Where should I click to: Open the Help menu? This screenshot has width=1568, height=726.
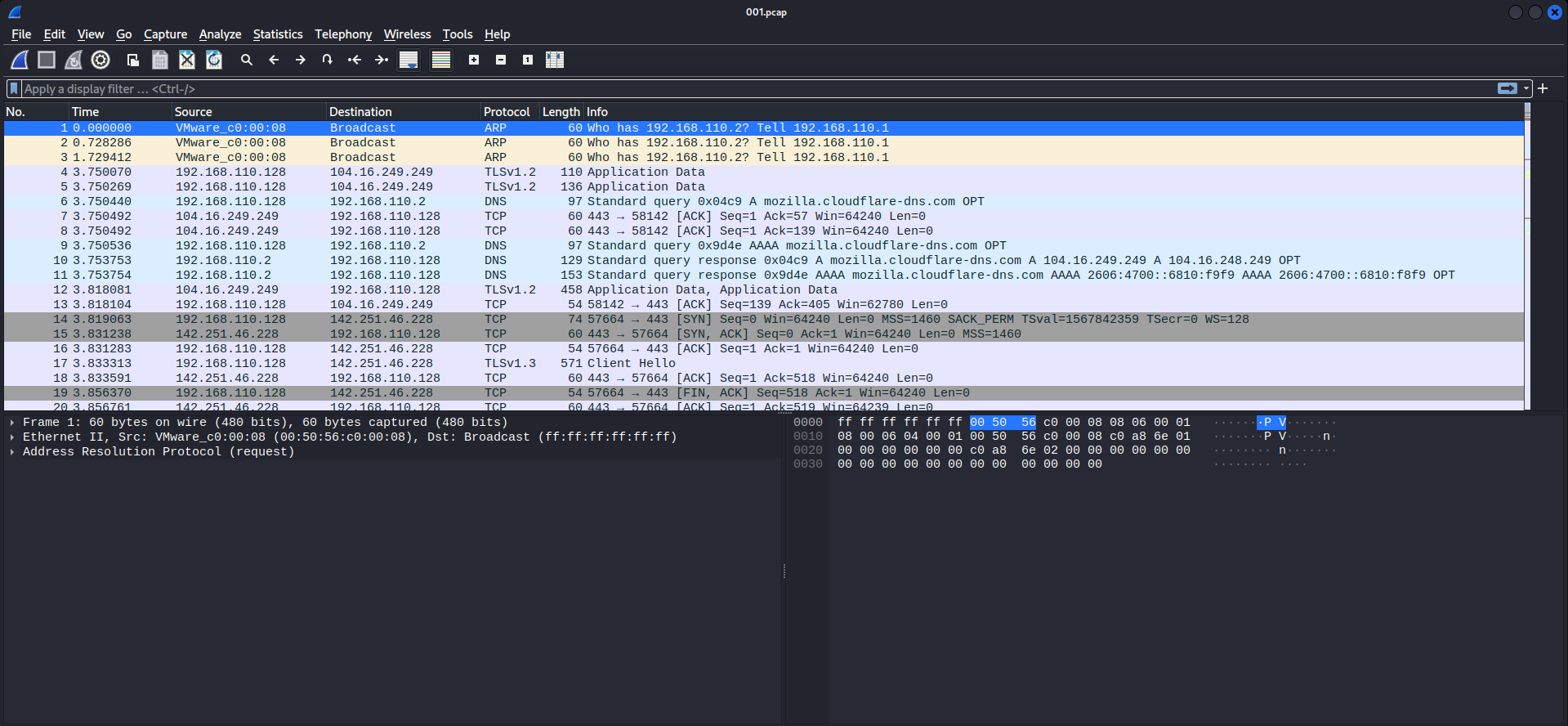coord(497,34)
